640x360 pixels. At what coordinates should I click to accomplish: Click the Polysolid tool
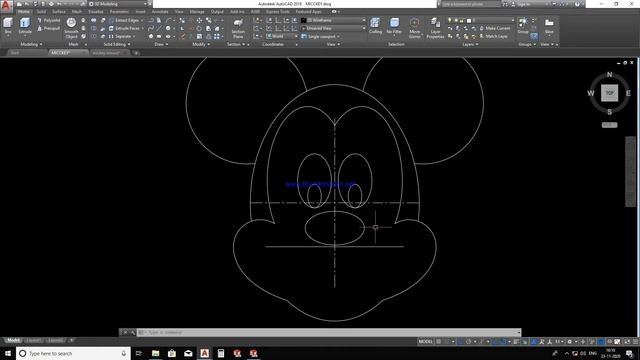[49, 20]
